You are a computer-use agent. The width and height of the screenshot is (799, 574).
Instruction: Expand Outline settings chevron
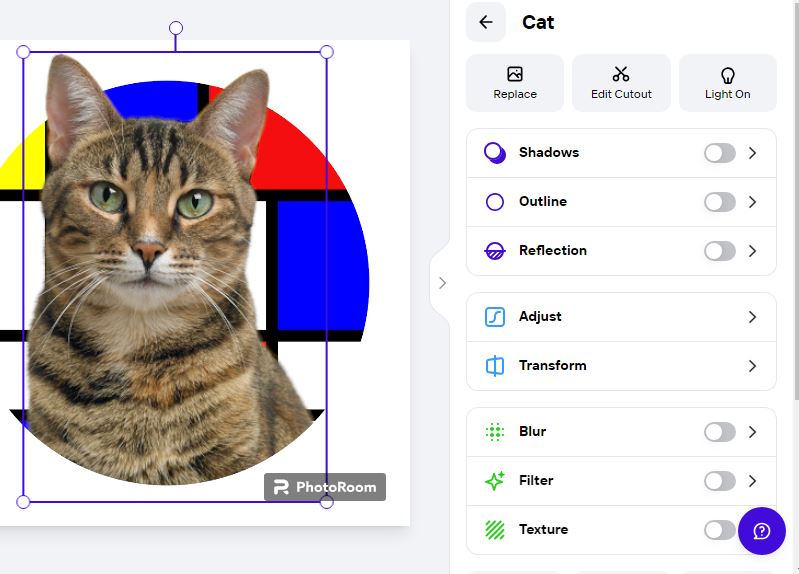coord(752,202)
